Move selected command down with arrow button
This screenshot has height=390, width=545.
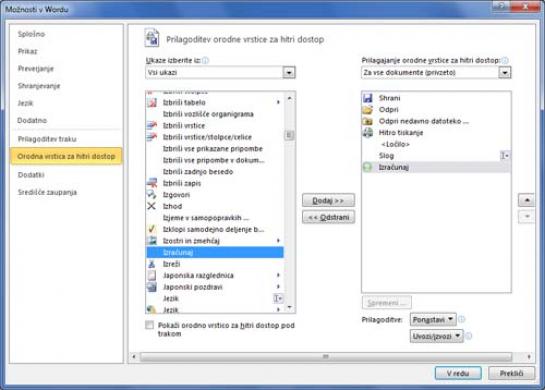(527, 217)
